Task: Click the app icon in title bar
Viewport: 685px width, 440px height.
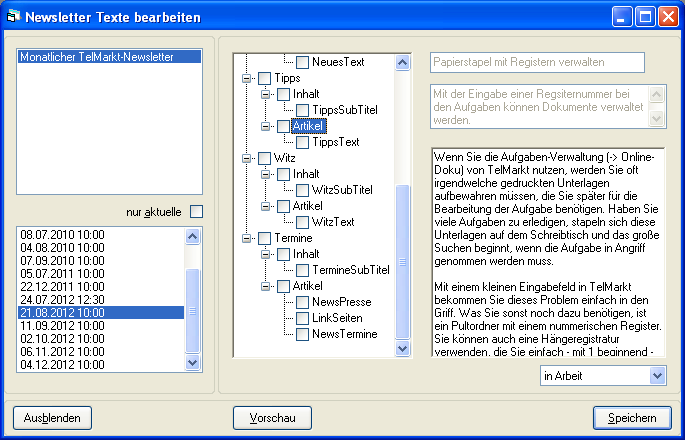Action: (x=13, y=17)
